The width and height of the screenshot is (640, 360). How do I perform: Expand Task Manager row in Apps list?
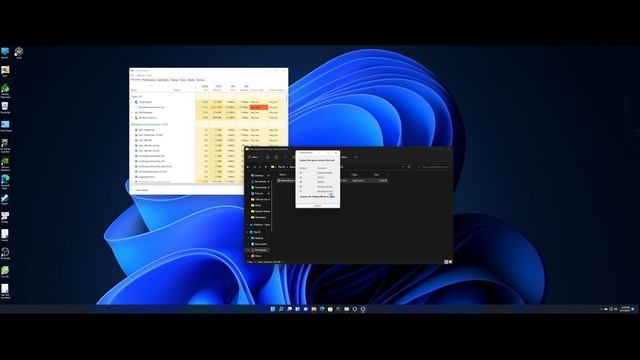[132, 112]
